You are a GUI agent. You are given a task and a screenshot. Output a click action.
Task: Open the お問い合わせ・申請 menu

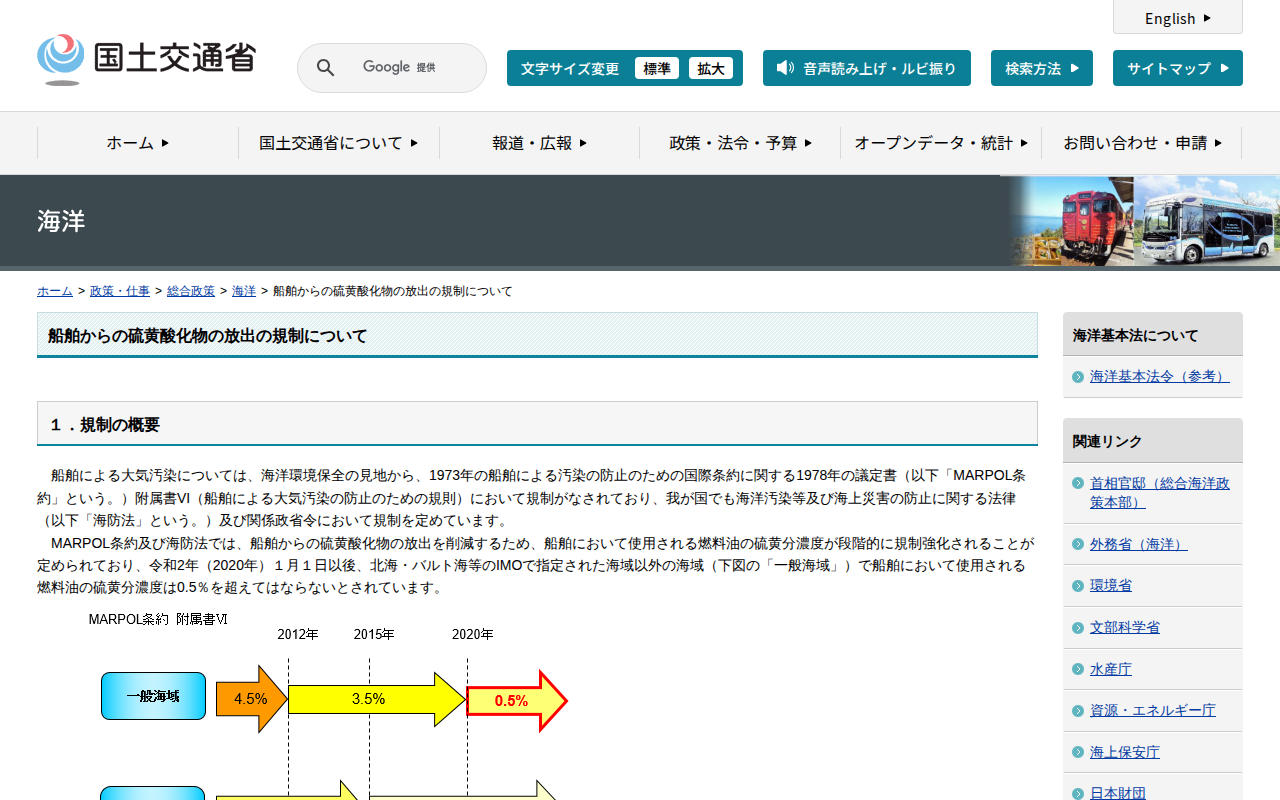pos(1142,143)
